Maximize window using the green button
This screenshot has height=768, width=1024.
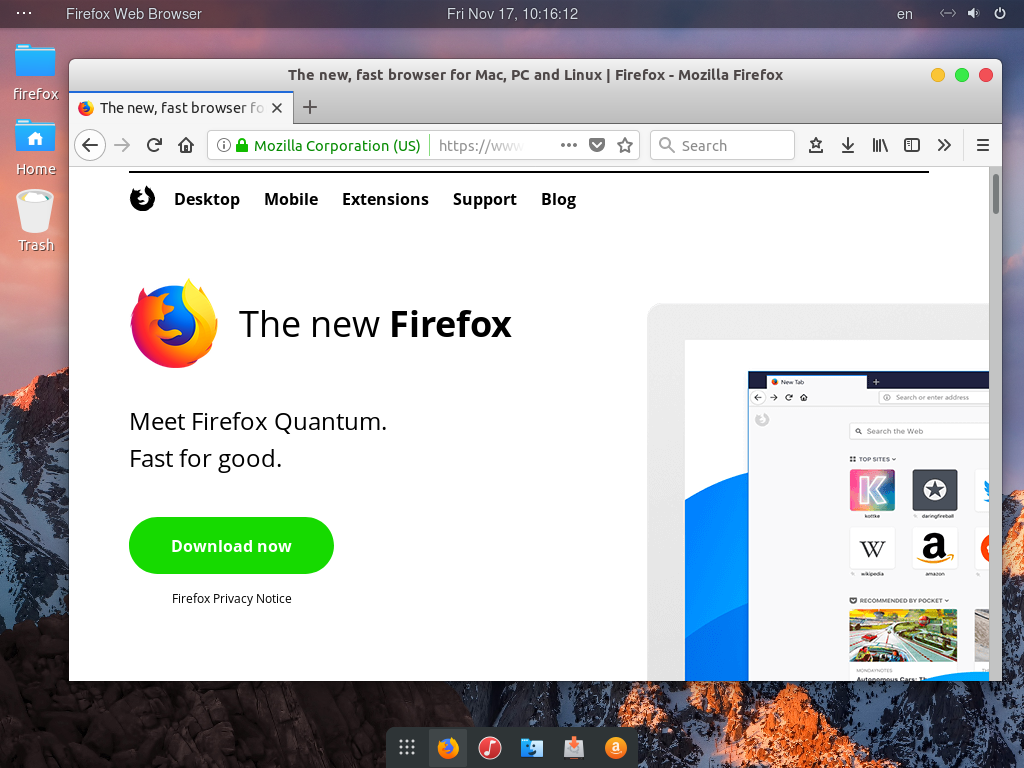click(962, 75)
